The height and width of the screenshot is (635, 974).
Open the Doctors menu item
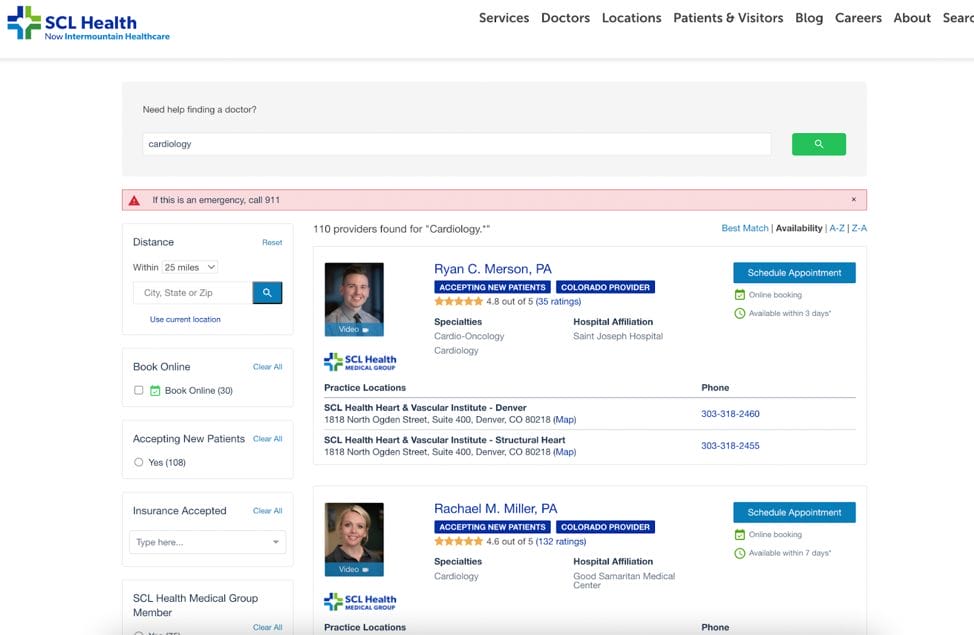tap(565, 18)
